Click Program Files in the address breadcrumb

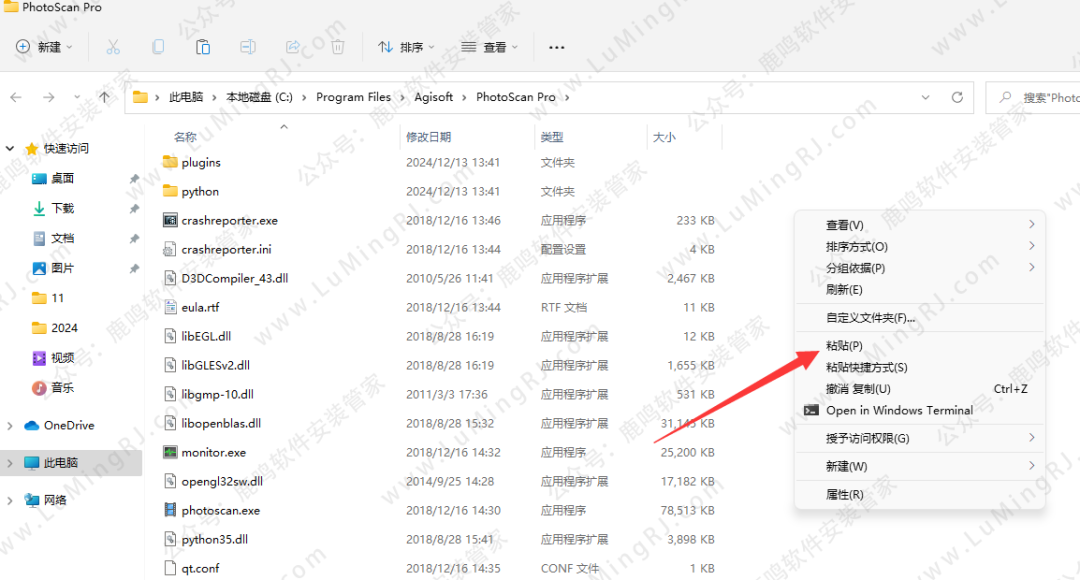(353, 97)
